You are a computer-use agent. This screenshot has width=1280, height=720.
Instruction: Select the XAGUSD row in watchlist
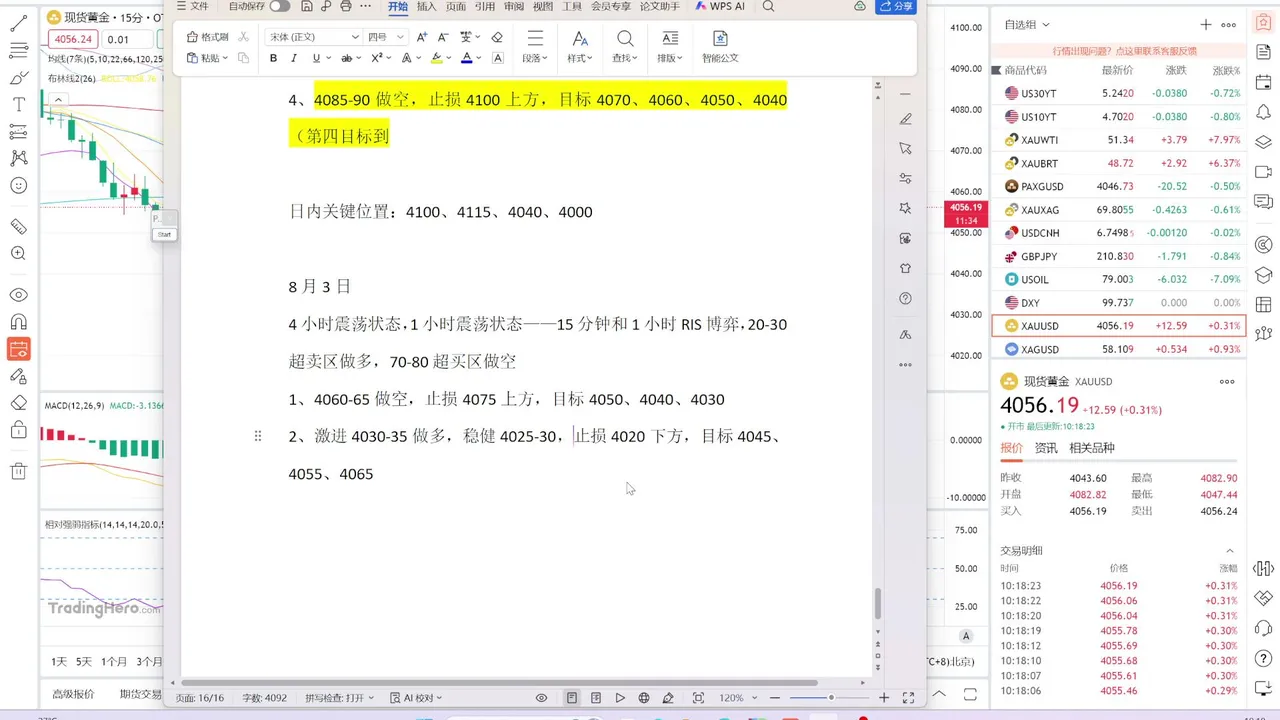click(1118, 349)
